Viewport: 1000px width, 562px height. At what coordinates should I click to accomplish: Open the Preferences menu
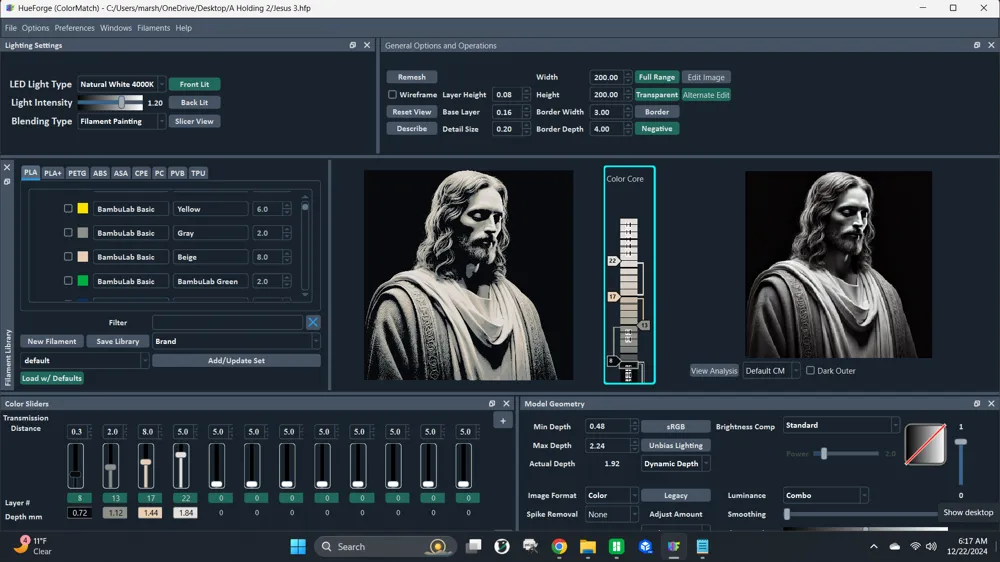pos(74,28)
